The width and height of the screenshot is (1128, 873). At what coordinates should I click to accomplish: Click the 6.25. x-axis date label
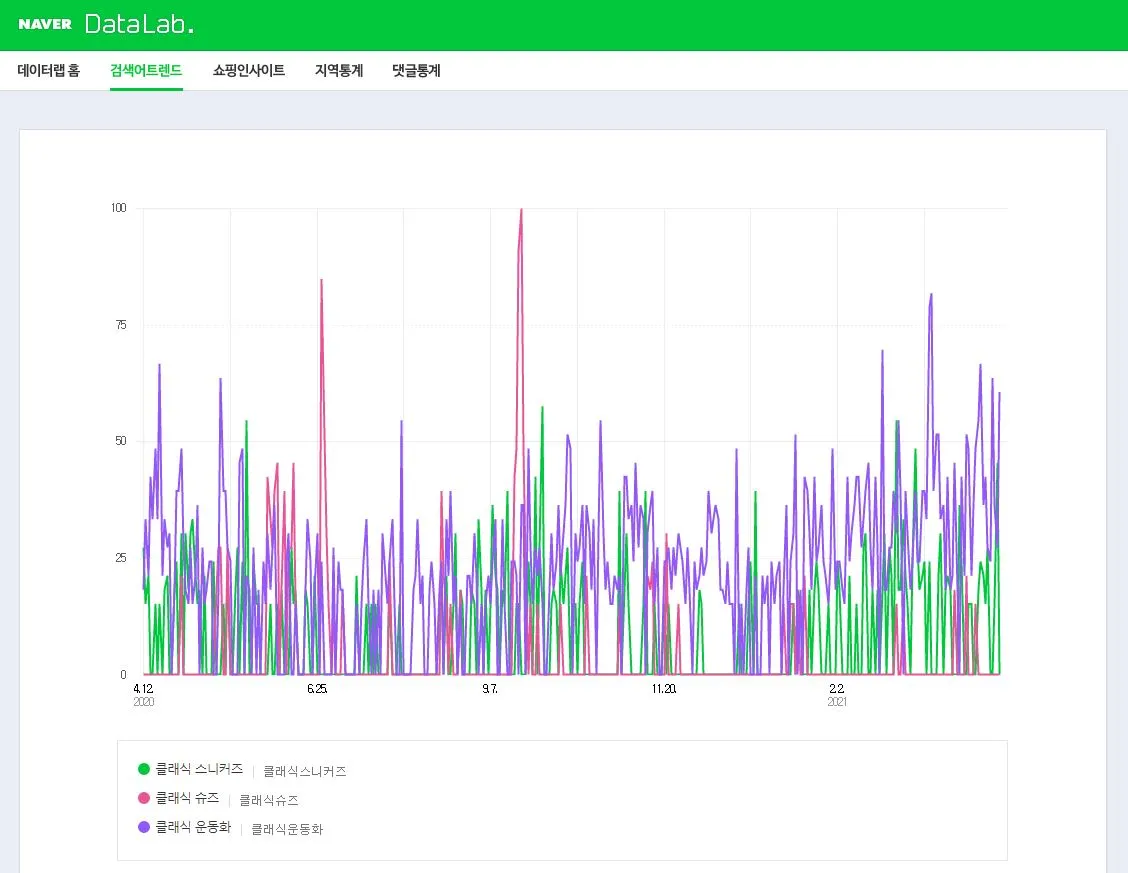click(x=317, y=689)
